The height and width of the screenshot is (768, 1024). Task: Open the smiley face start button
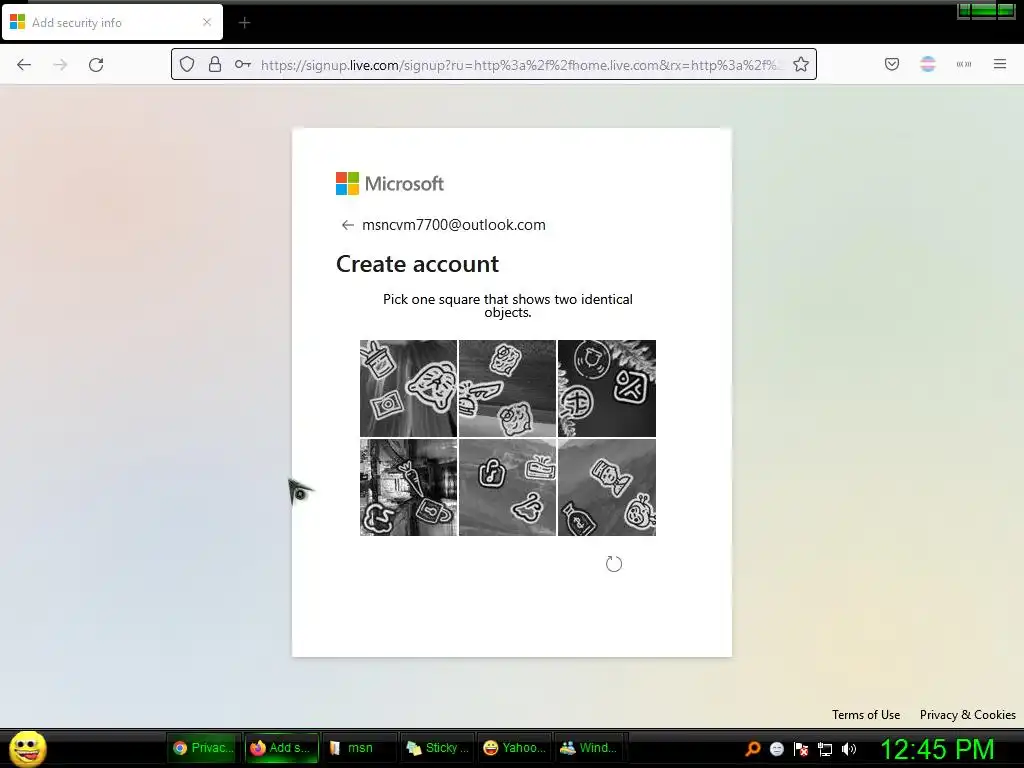(27, 748)
